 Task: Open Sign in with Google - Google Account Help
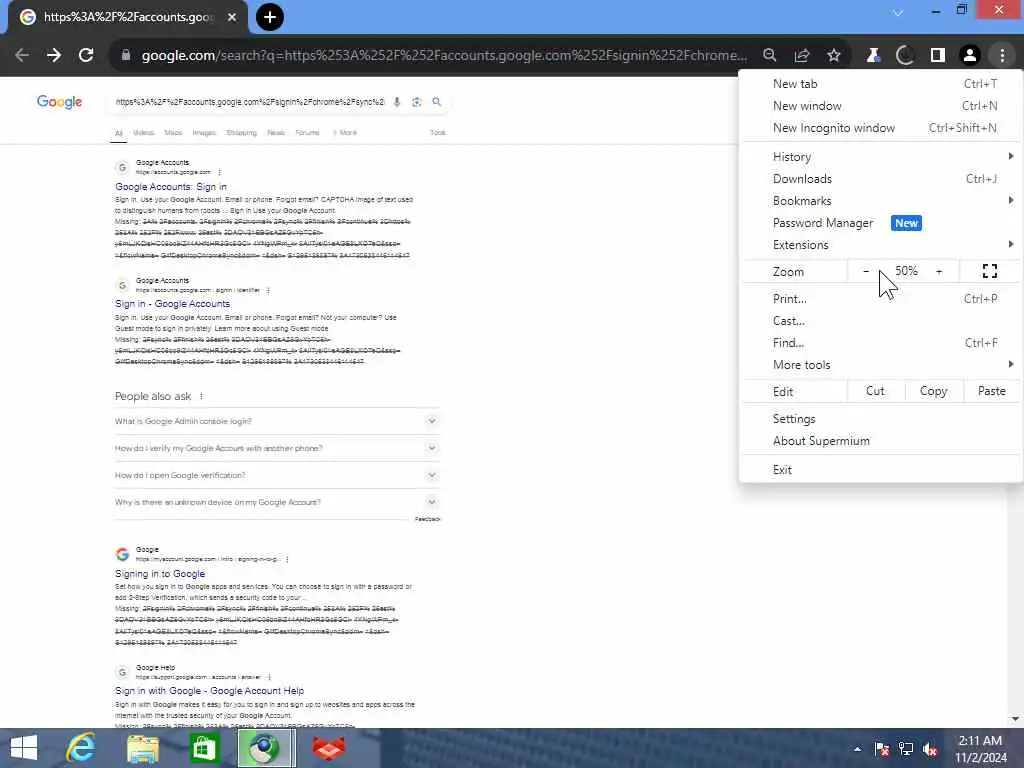210,691
